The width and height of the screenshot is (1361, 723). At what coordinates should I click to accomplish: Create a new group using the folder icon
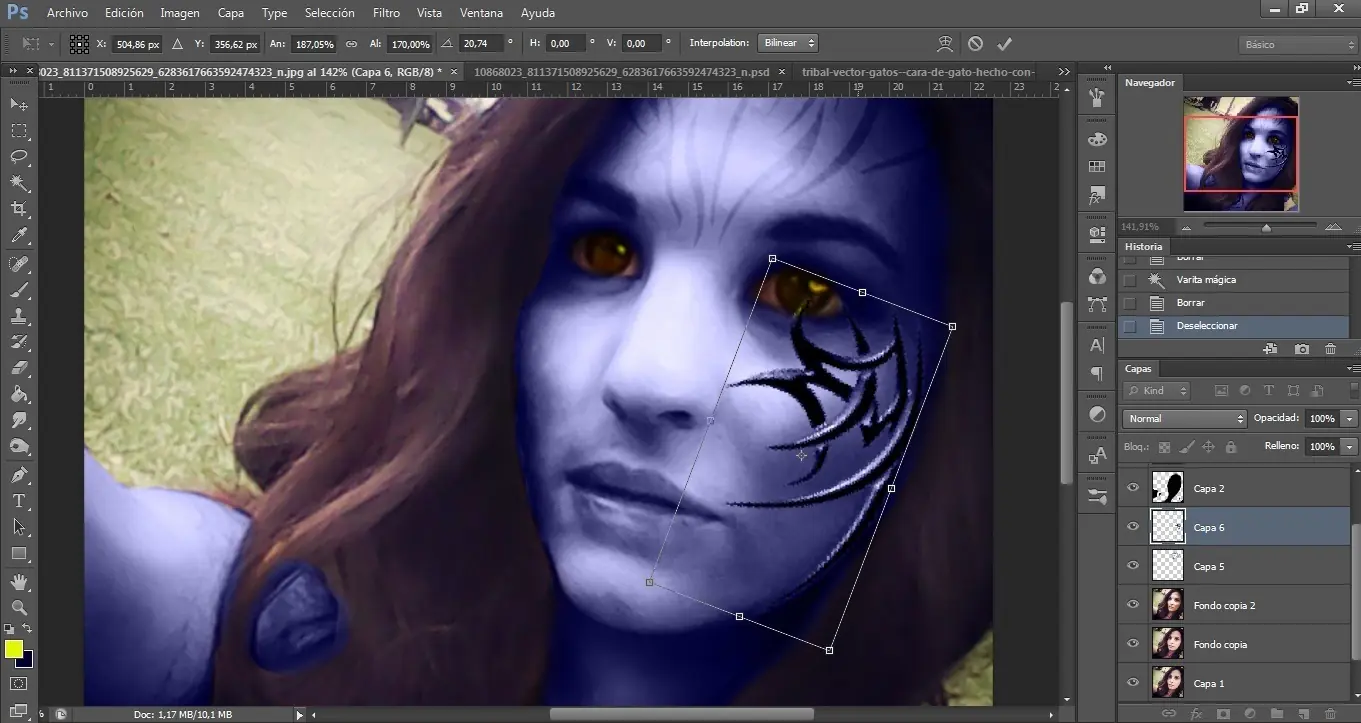click(x=1276, y=713)
